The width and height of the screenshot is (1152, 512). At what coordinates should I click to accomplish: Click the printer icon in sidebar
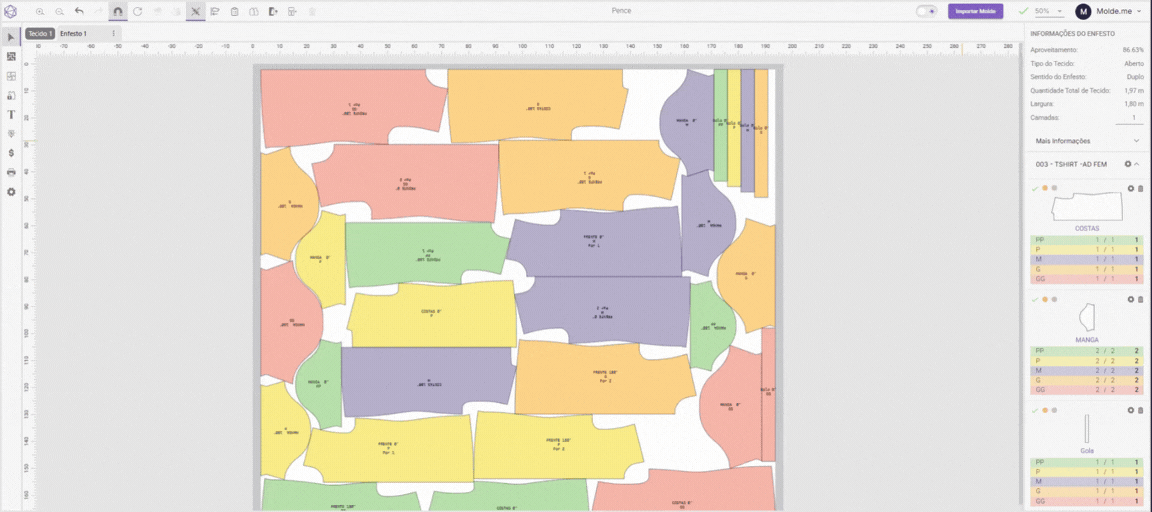(11, 173)
